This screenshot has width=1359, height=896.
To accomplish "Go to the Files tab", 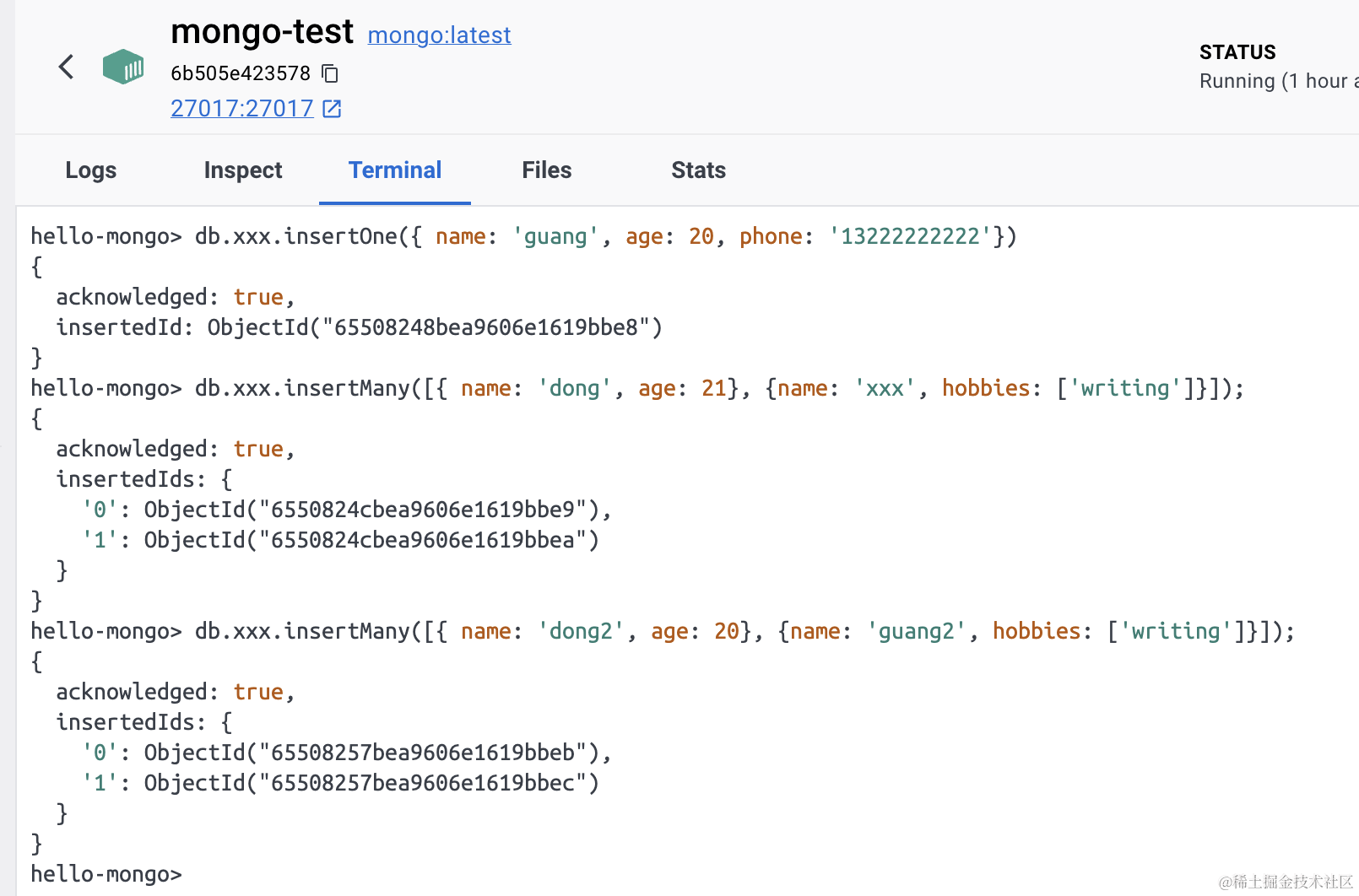I will (x=547, y=170).
